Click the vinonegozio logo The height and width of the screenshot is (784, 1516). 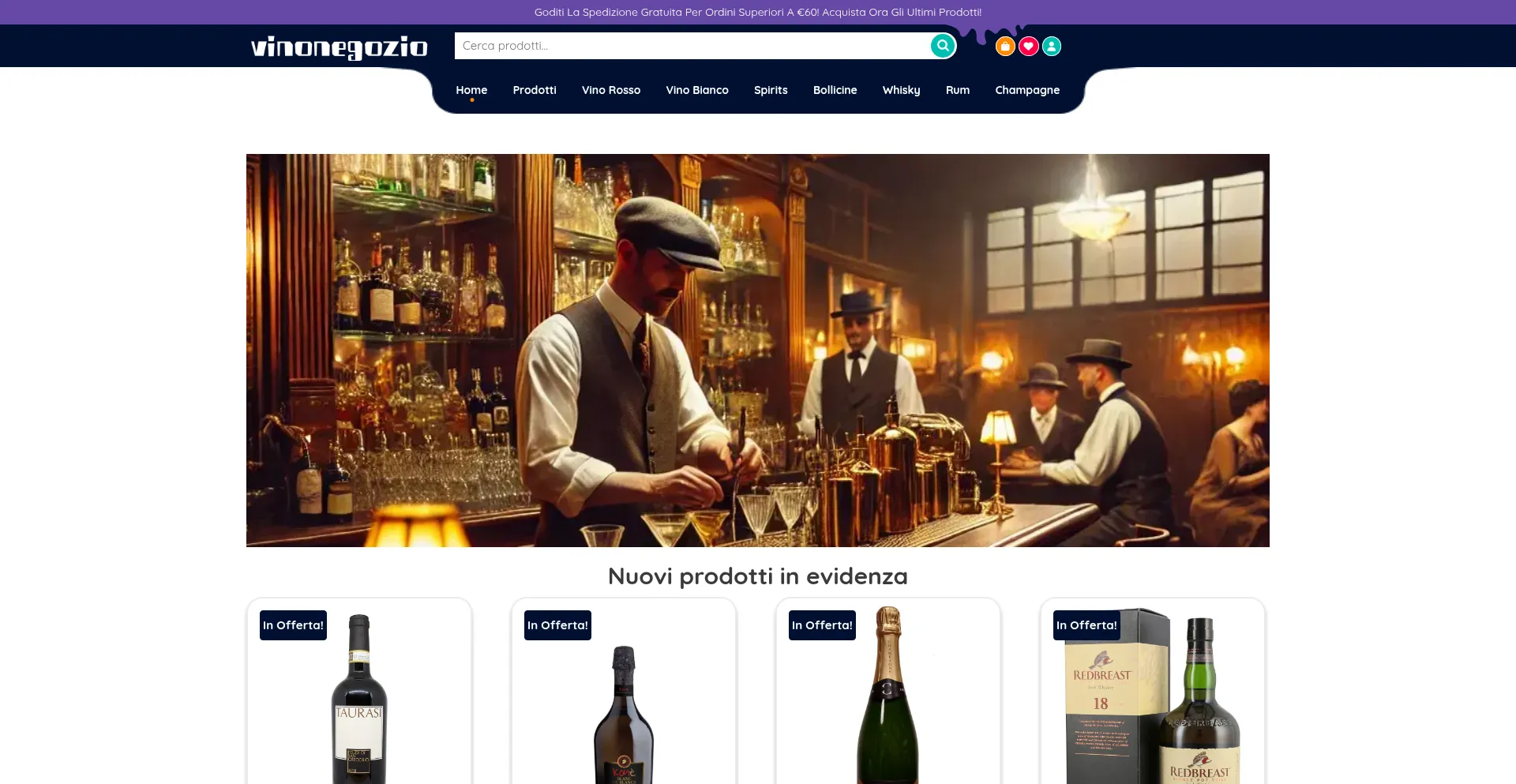pos(339,47)
